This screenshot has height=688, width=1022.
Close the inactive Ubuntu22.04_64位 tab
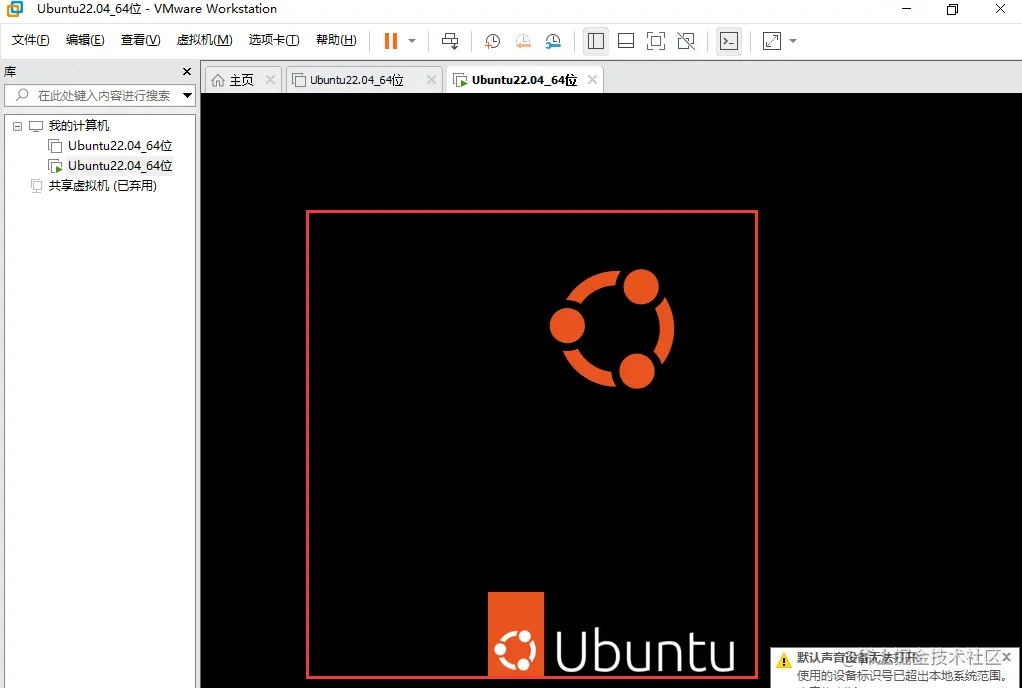(x=431, y=79)
